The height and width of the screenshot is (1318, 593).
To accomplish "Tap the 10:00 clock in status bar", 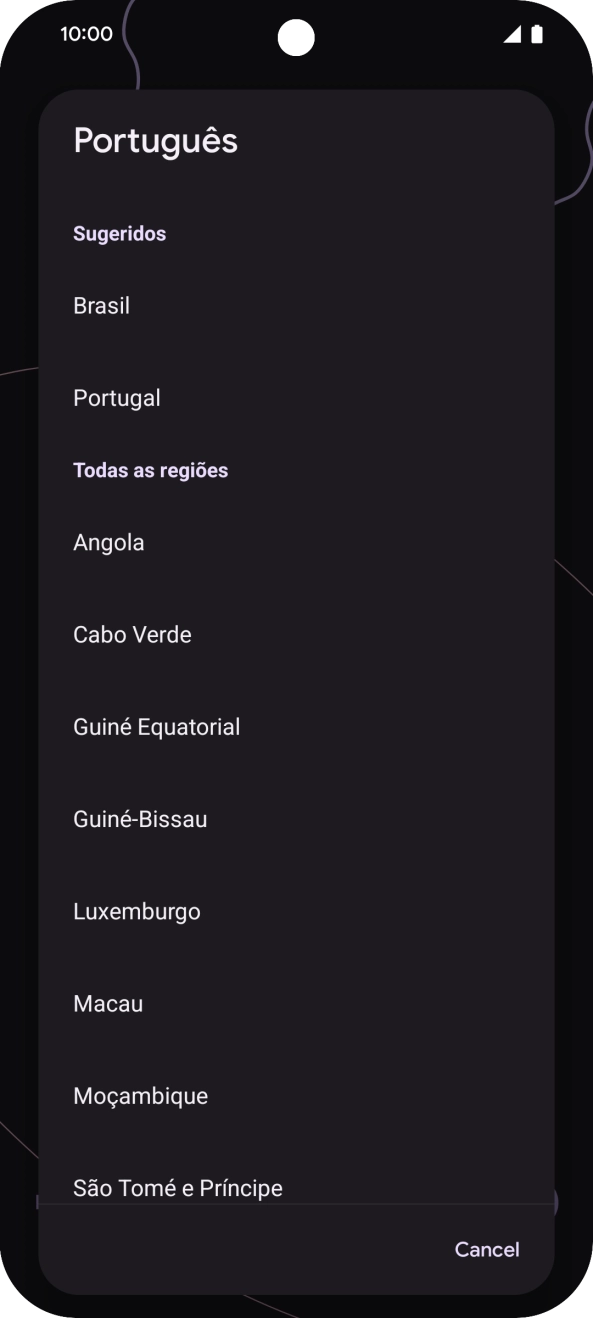I will (77, 31).
